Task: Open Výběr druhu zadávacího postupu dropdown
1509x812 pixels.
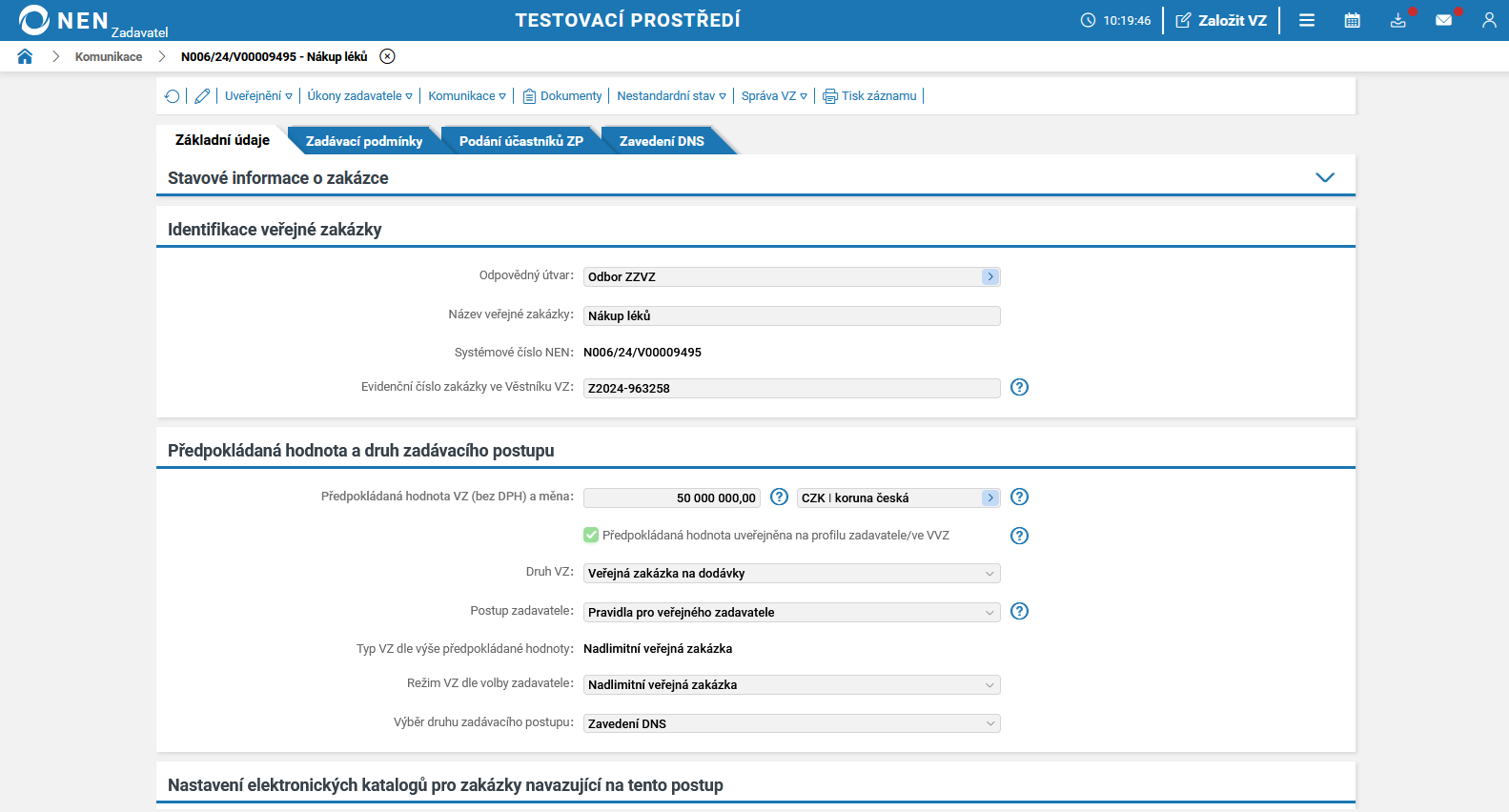Action: (791, 723)
